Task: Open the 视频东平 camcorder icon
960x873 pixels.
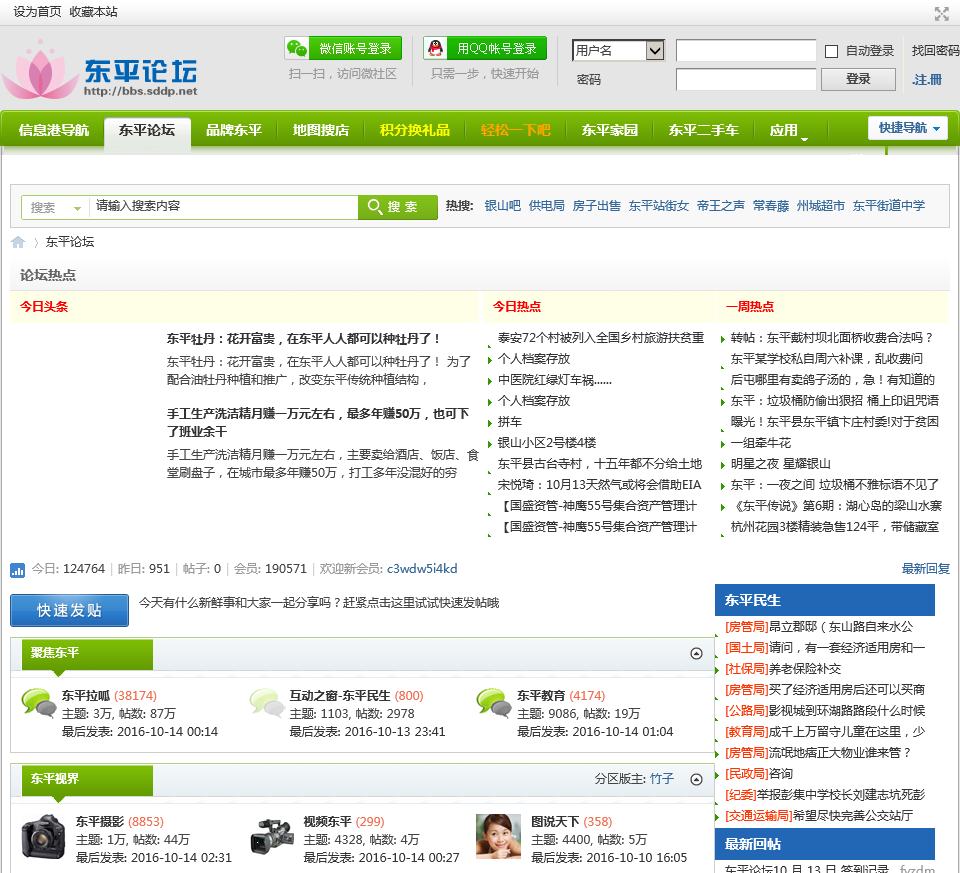Action: pyautogui.click(x=272, y=836)
